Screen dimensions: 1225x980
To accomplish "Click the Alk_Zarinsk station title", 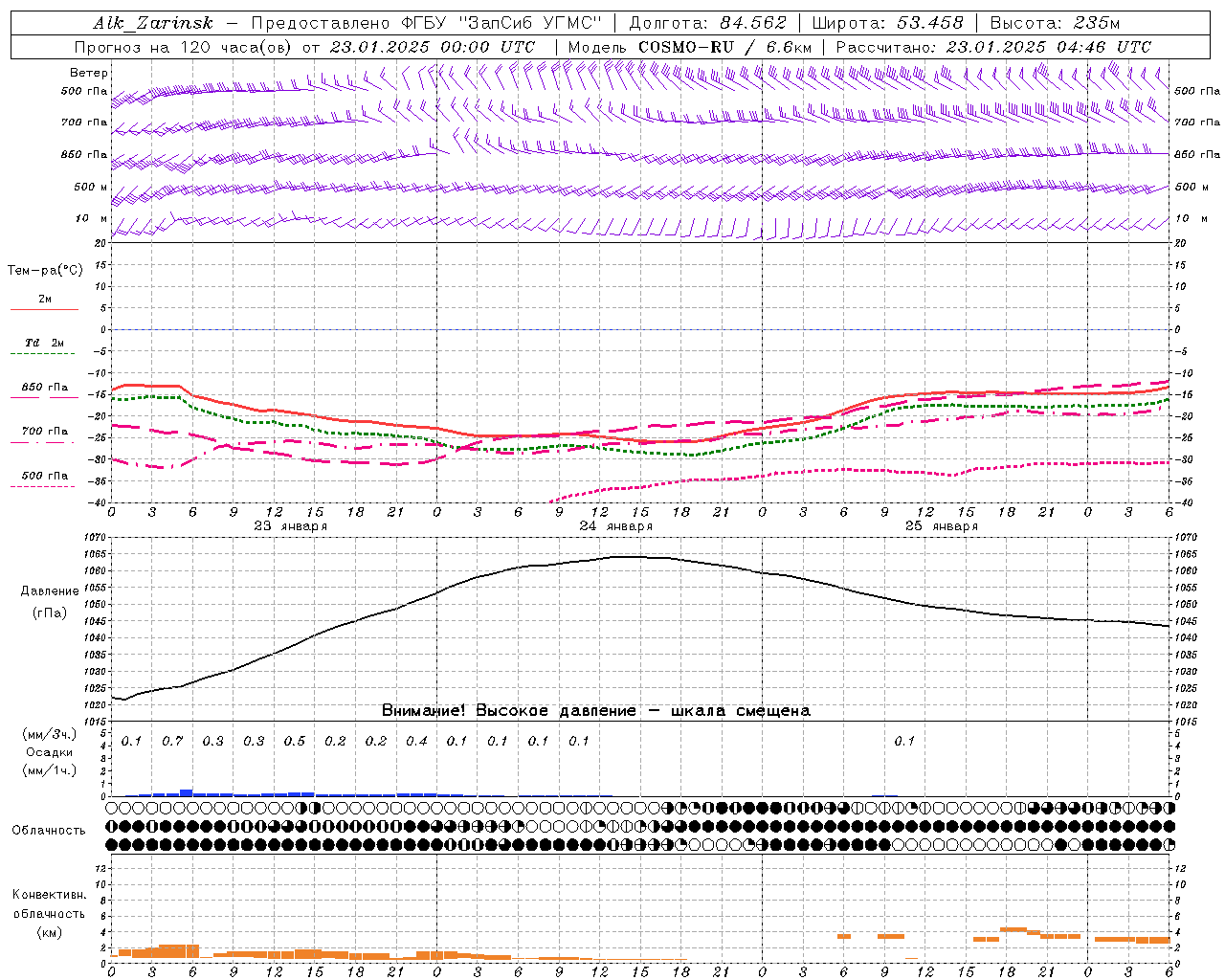I will click(x=153, y=23).
